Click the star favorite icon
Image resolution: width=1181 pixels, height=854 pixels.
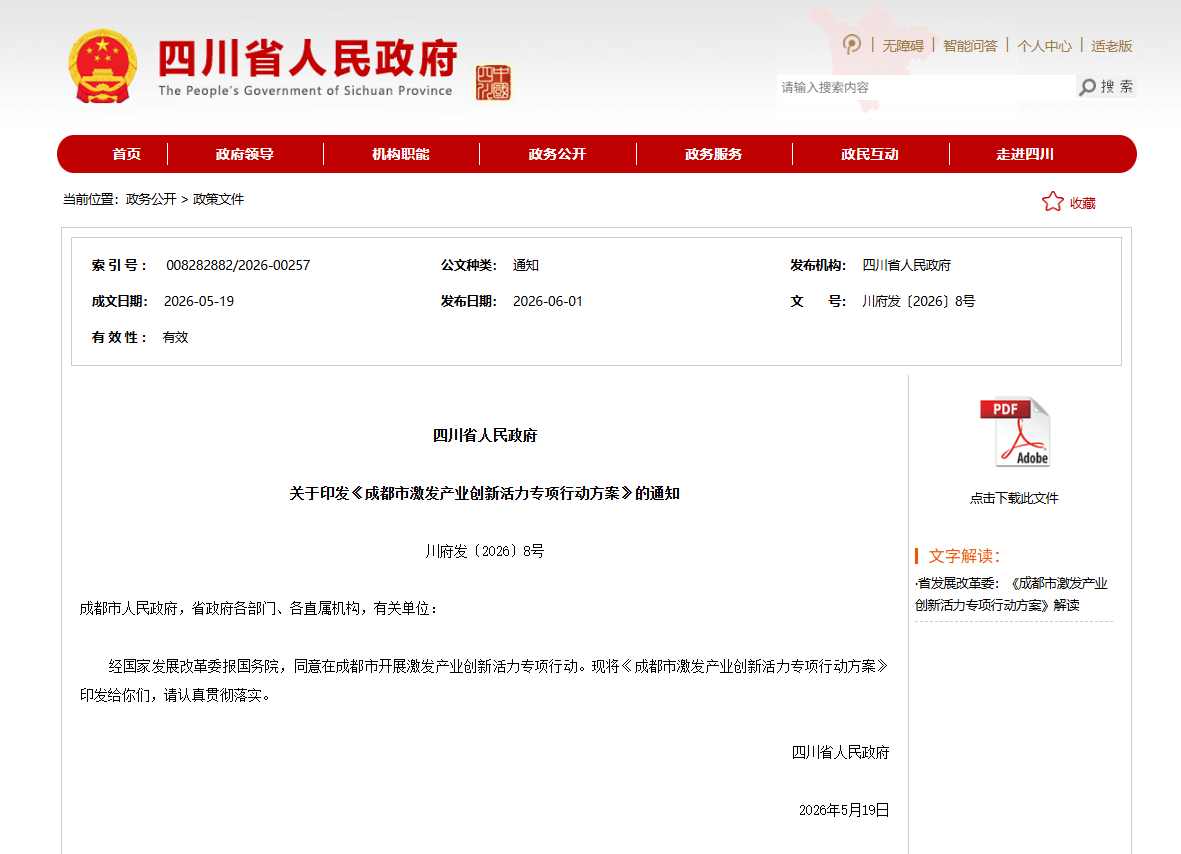point(1052,202)
